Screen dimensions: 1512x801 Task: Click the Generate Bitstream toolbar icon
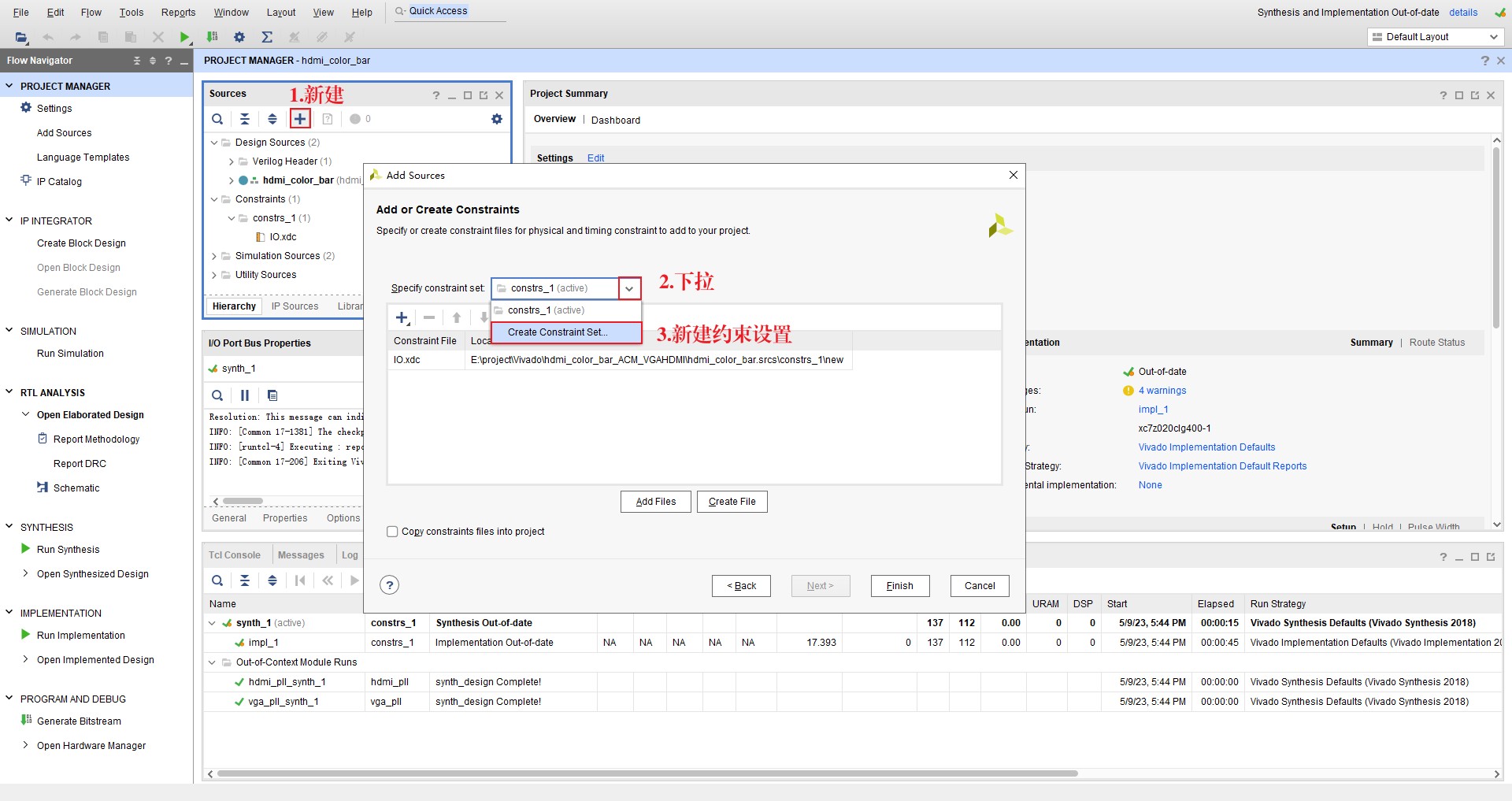click(212, 37)
